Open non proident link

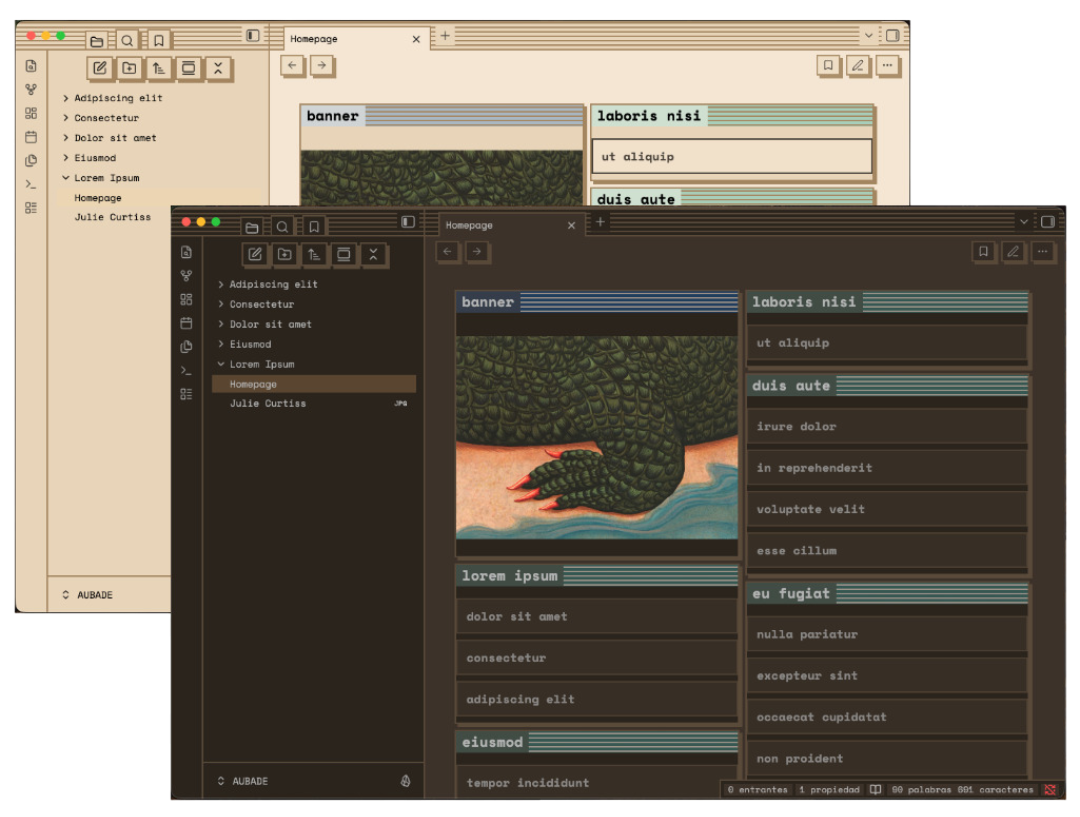(887, 758)
